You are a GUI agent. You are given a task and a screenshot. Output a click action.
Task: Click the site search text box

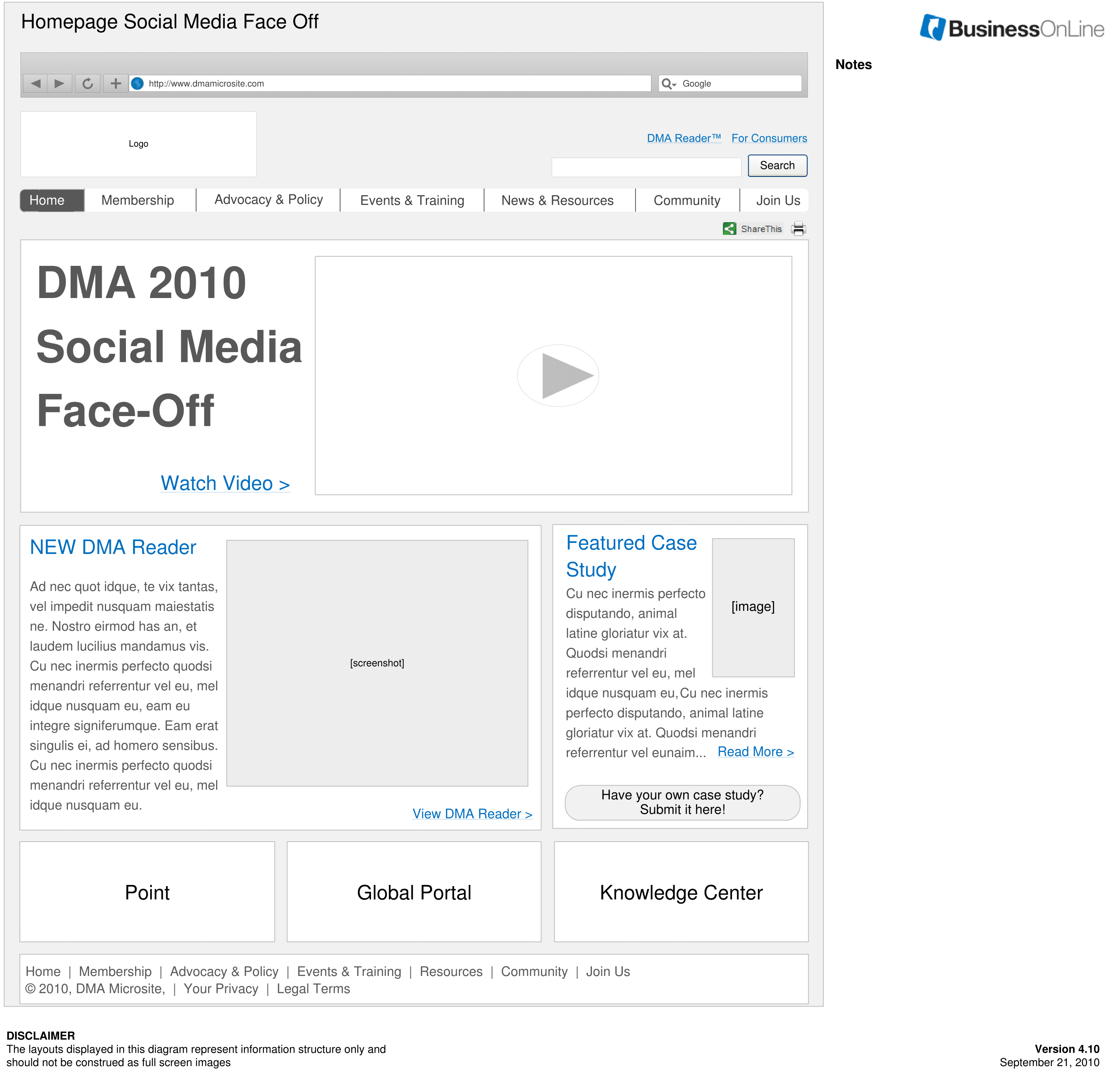click(x=646, y=167)
